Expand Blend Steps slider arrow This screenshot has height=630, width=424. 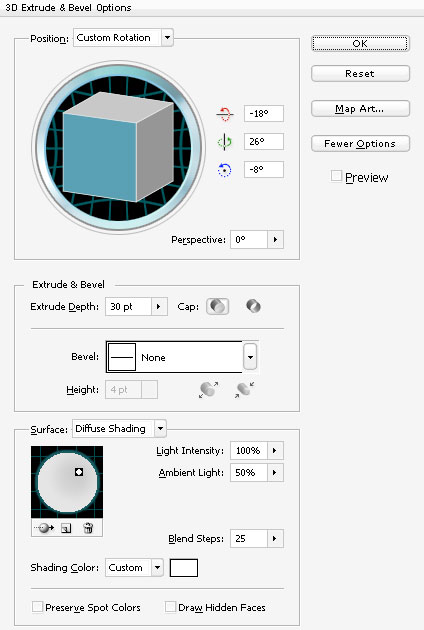275,538
